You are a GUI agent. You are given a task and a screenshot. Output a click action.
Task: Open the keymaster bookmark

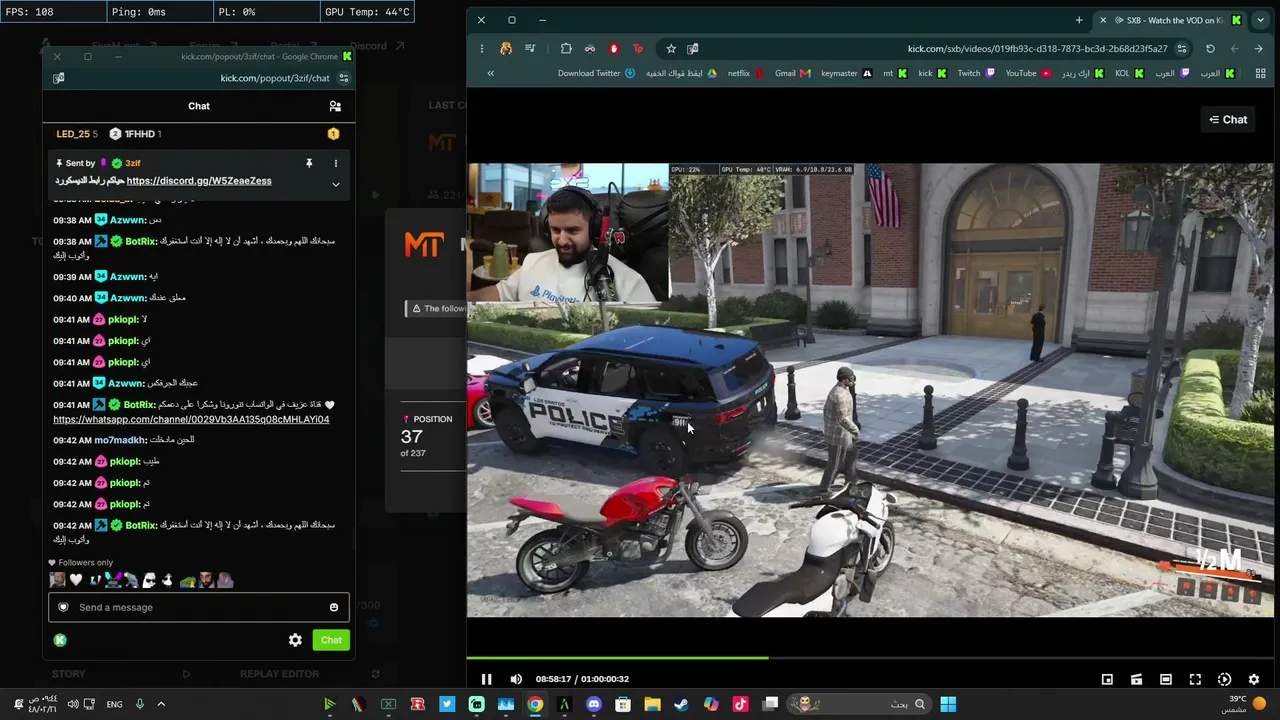point(846,73)
